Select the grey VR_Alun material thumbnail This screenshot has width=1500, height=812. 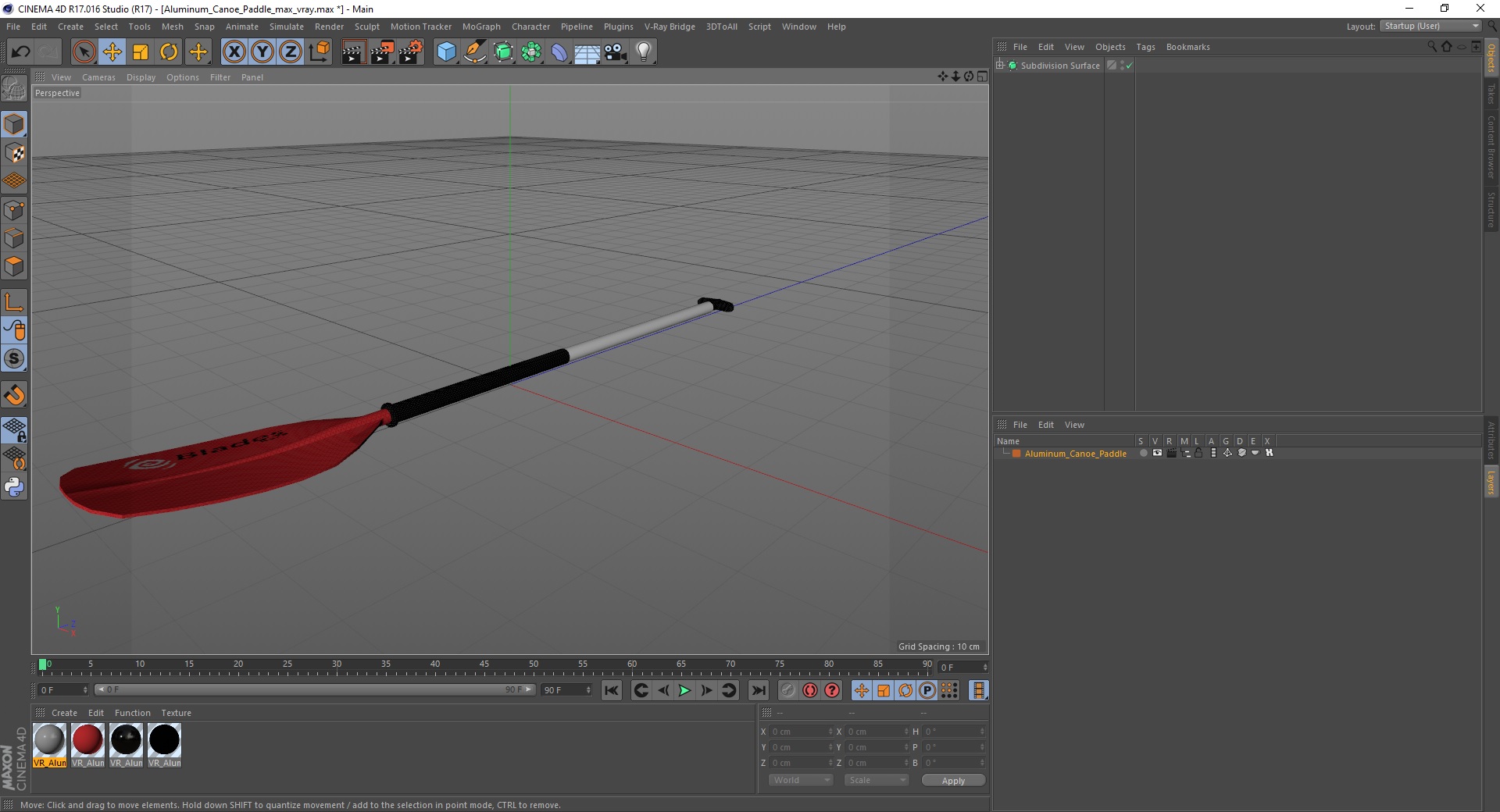49,739
